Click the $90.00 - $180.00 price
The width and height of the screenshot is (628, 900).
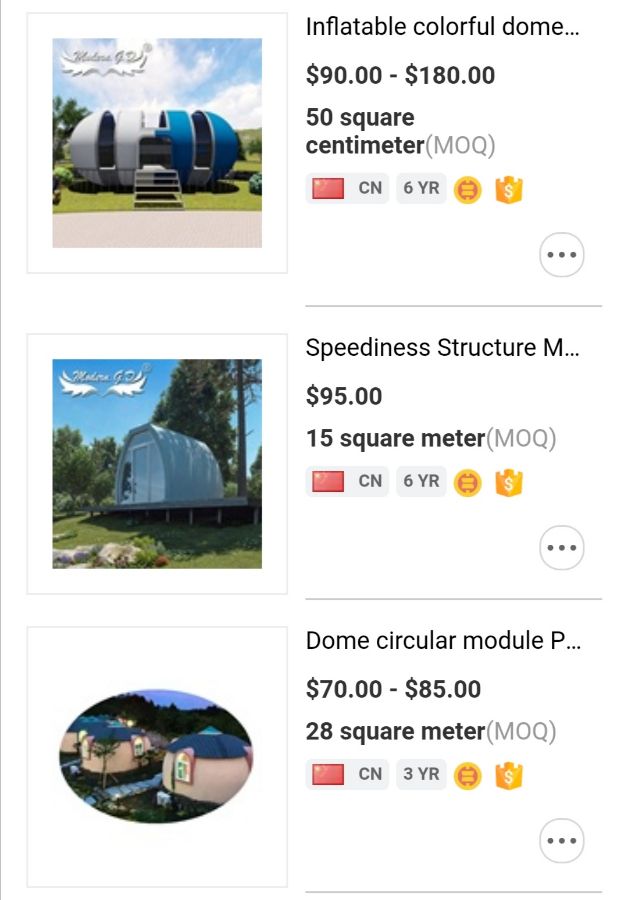[x=400, y=75]
